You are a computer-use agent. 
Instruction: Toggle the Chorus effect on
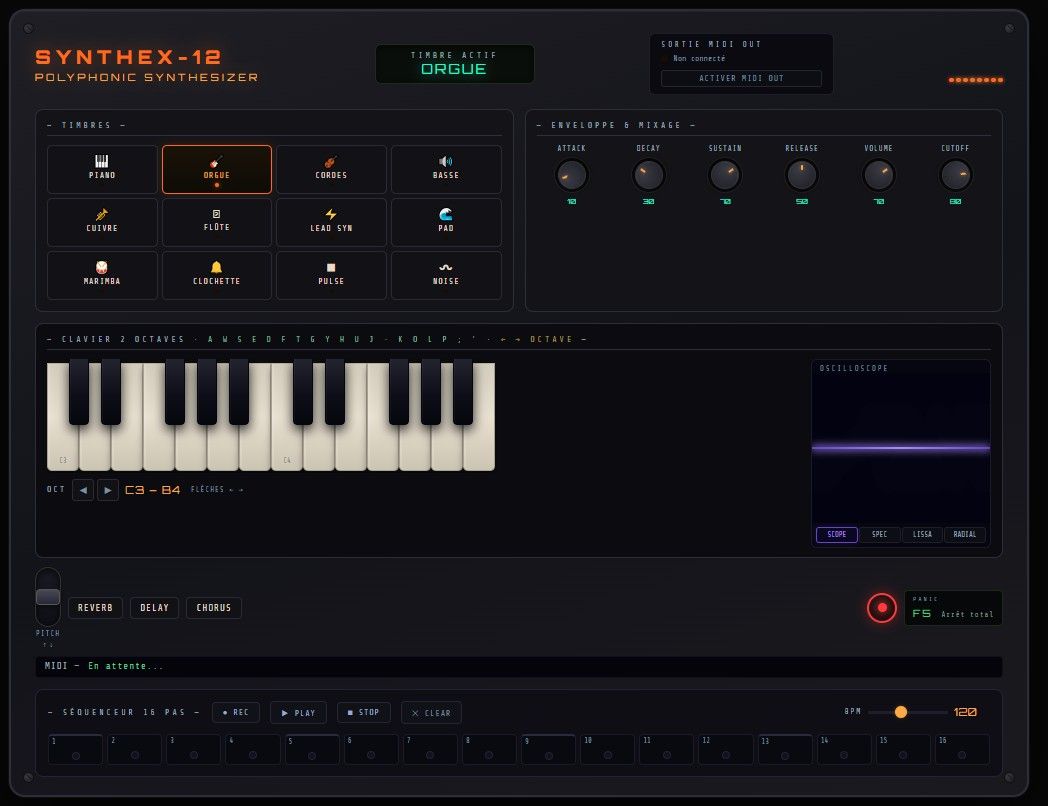[x=213, y=608]
